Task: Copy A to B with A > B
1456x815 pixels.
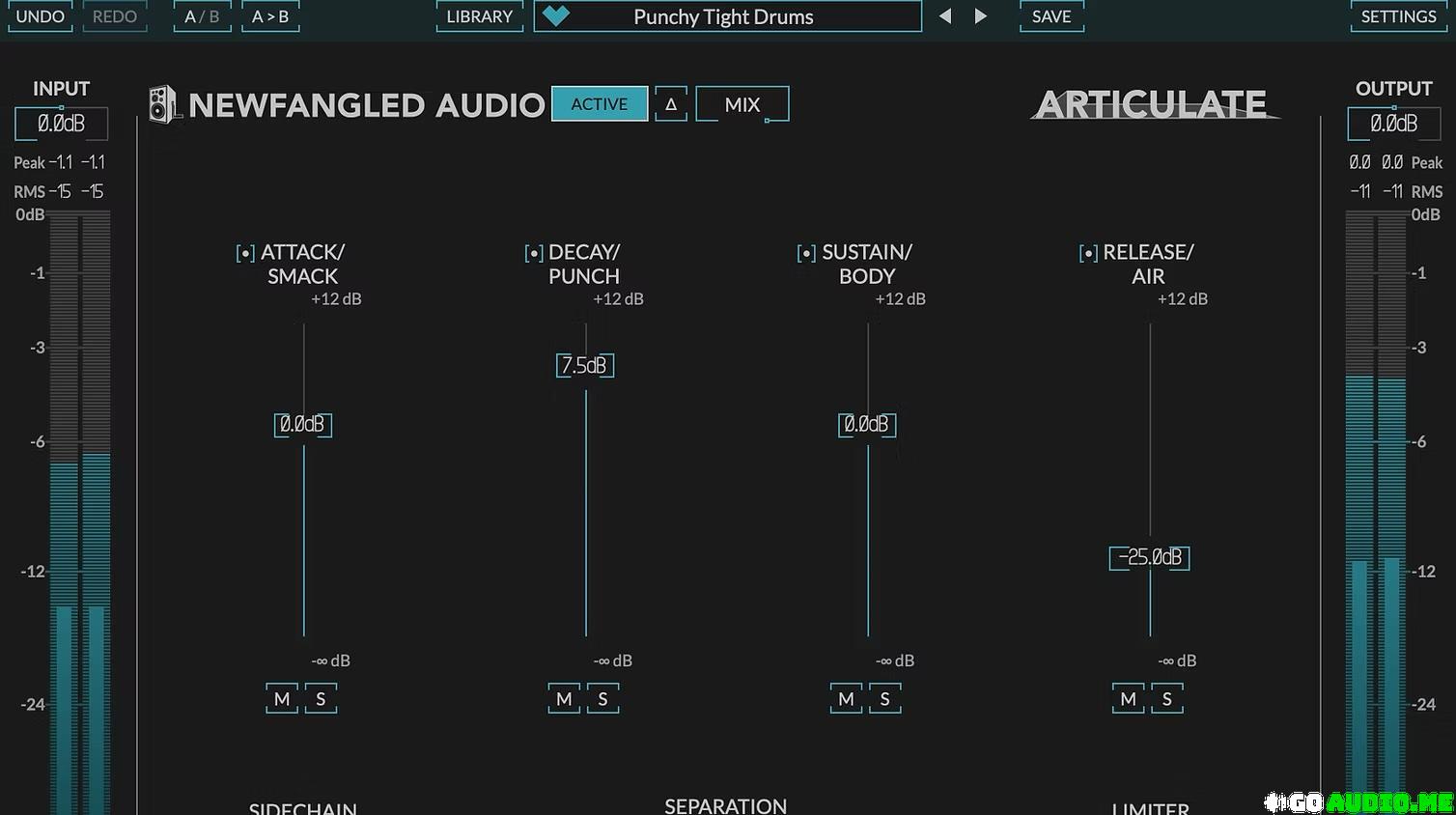Action: (x=270, y=16)
